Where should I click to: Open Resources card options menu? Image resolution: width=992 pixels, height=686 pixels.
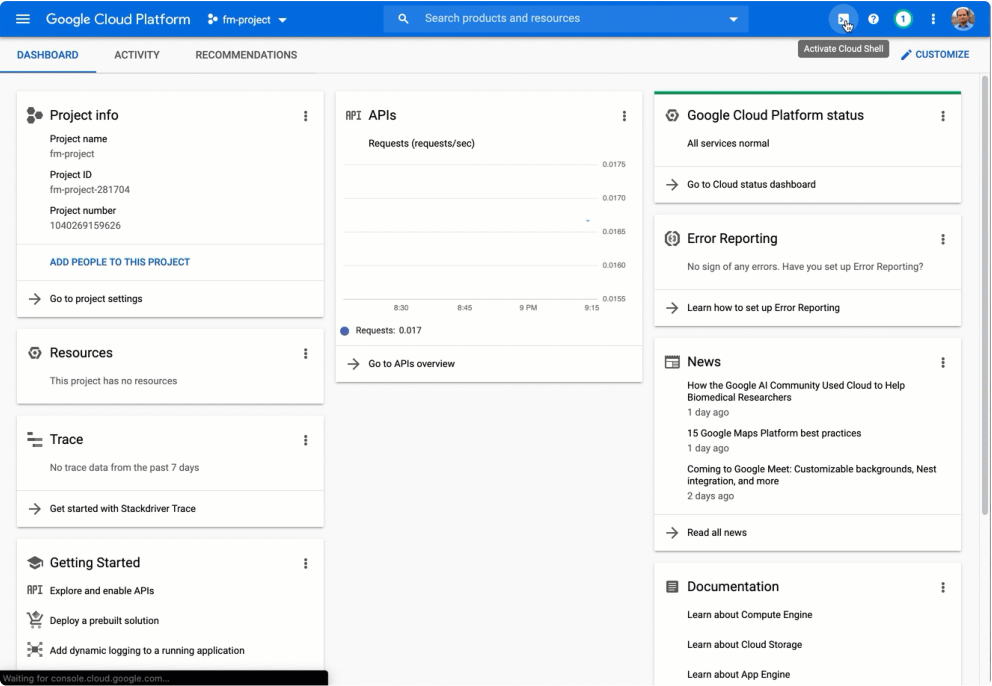pos(306,354)
